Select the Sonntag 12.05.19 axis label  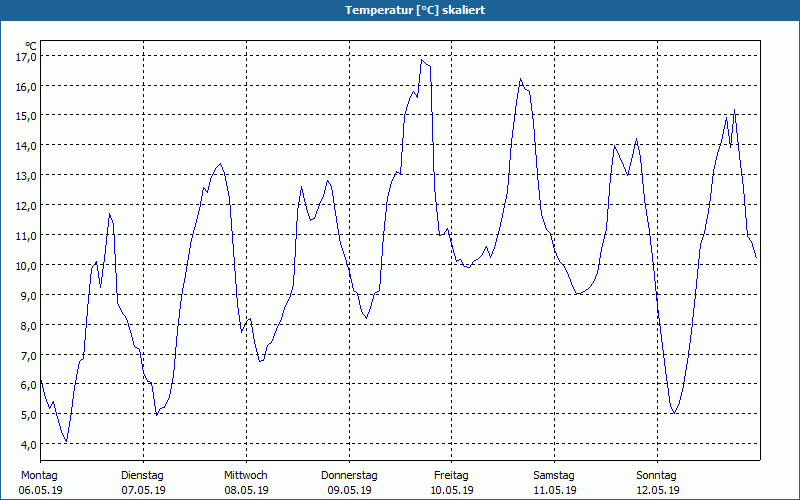pos(657,483)
